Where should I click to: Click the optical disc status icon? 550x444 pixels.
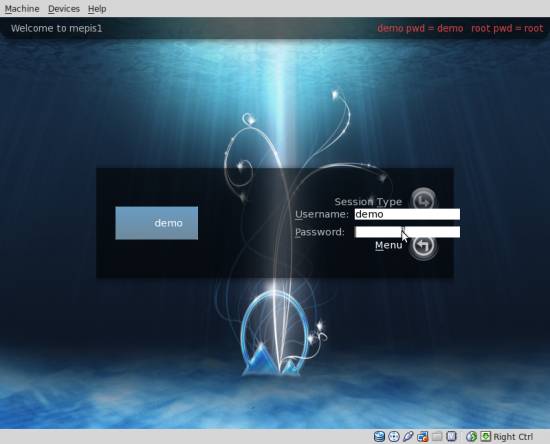[394, 437]
